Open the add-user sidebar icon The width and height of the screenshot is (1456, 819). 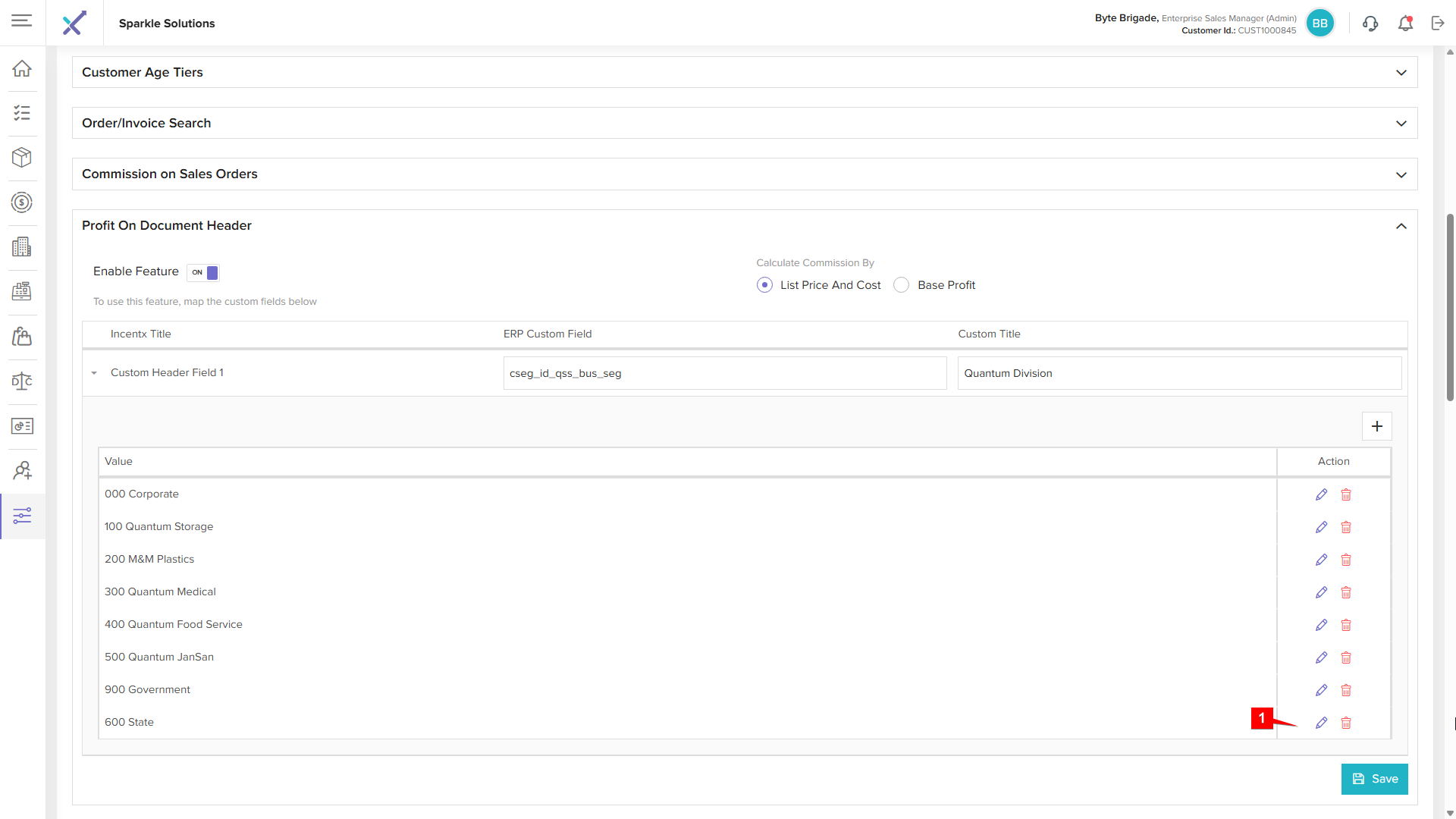(22, 471)
